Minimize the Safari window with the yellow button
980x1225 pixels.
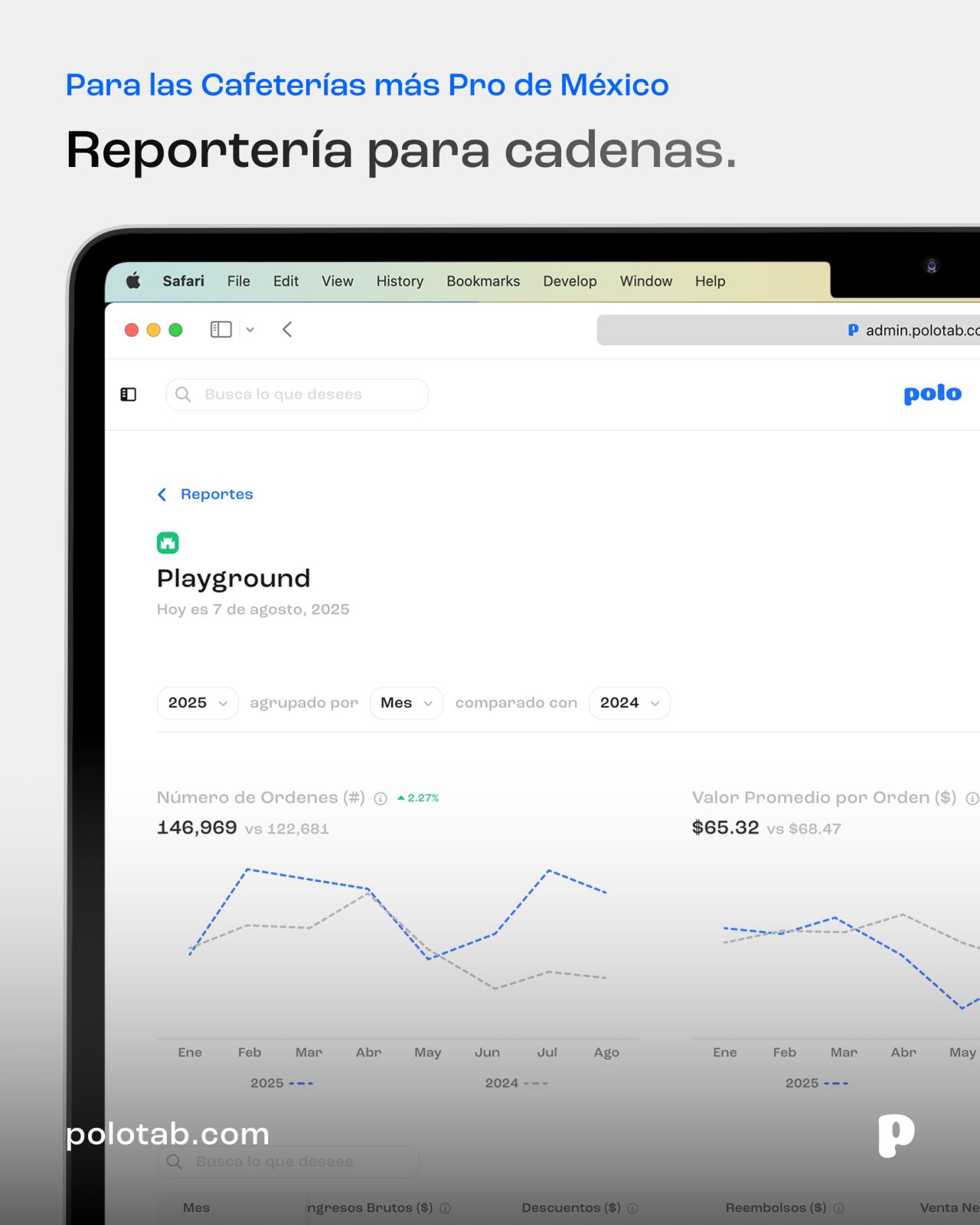153,330
